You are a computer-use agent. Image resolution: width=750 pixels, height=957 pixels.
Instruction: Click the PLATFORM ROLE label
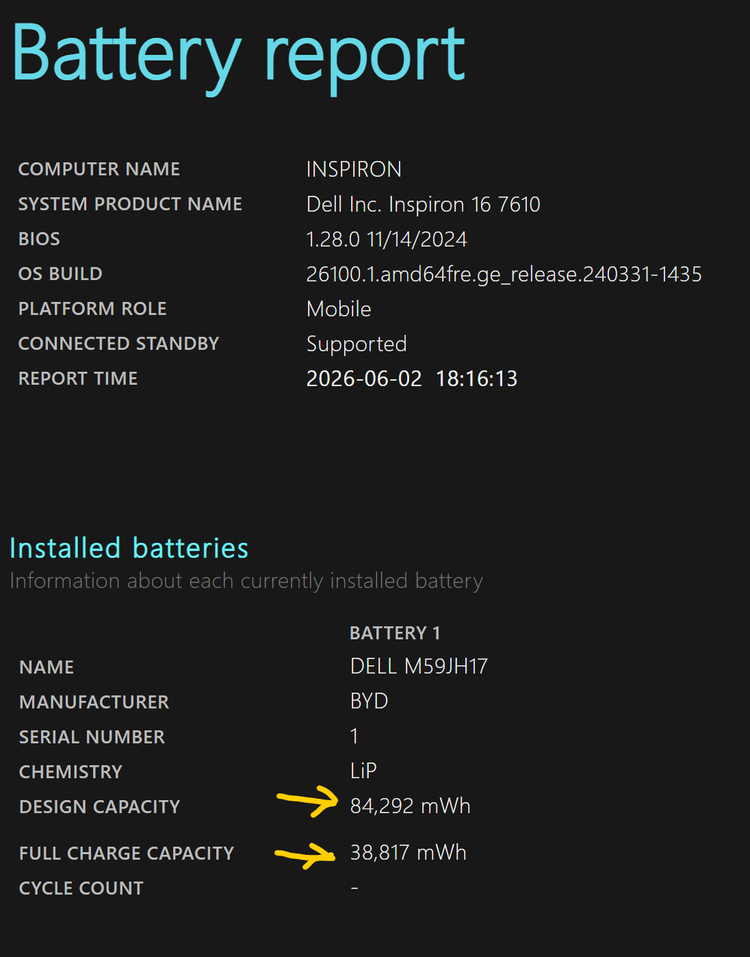[x=92, y=309]
